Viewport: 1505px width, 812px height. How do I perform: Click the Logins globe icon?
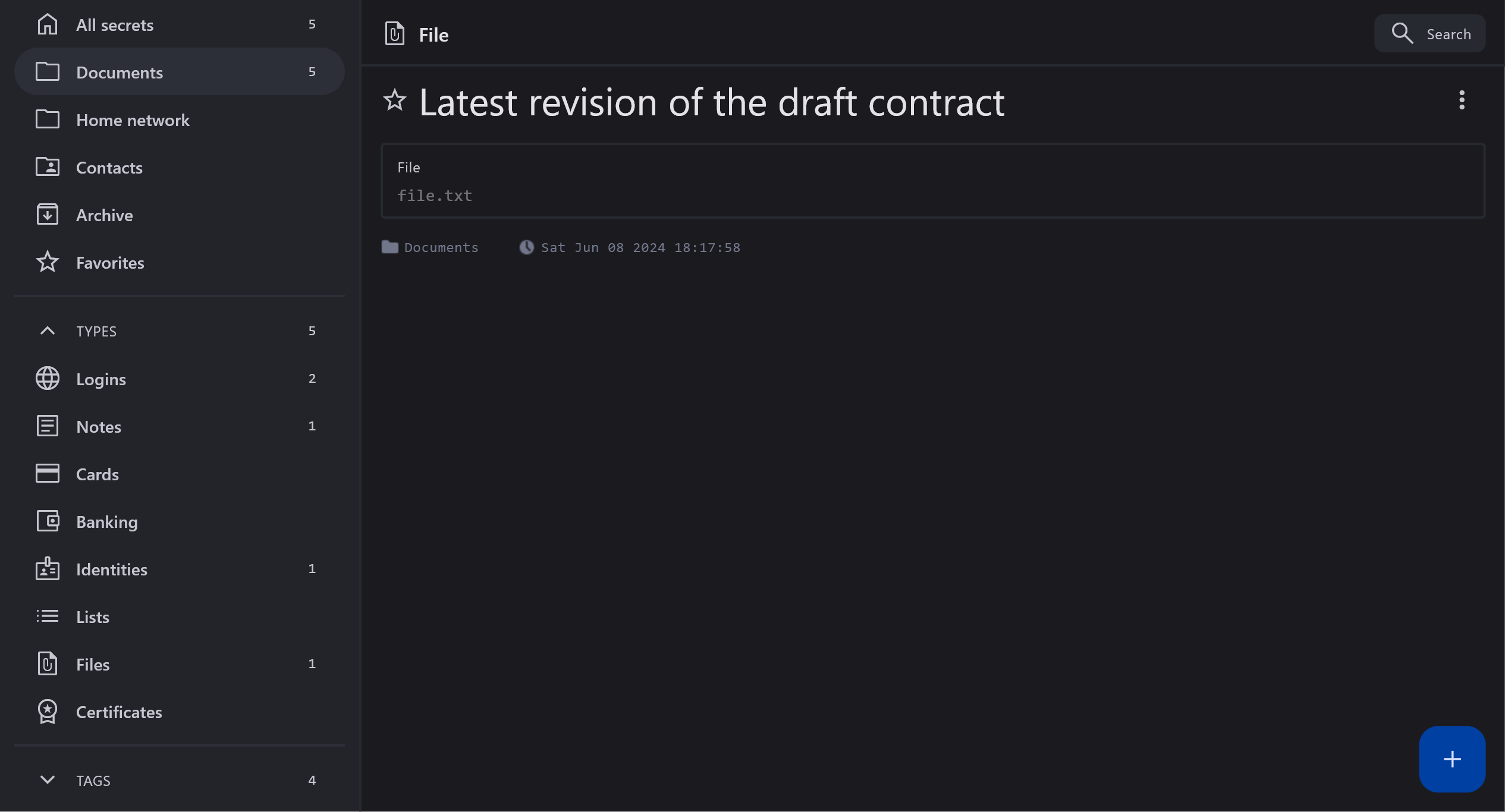(x=48, y=379)
